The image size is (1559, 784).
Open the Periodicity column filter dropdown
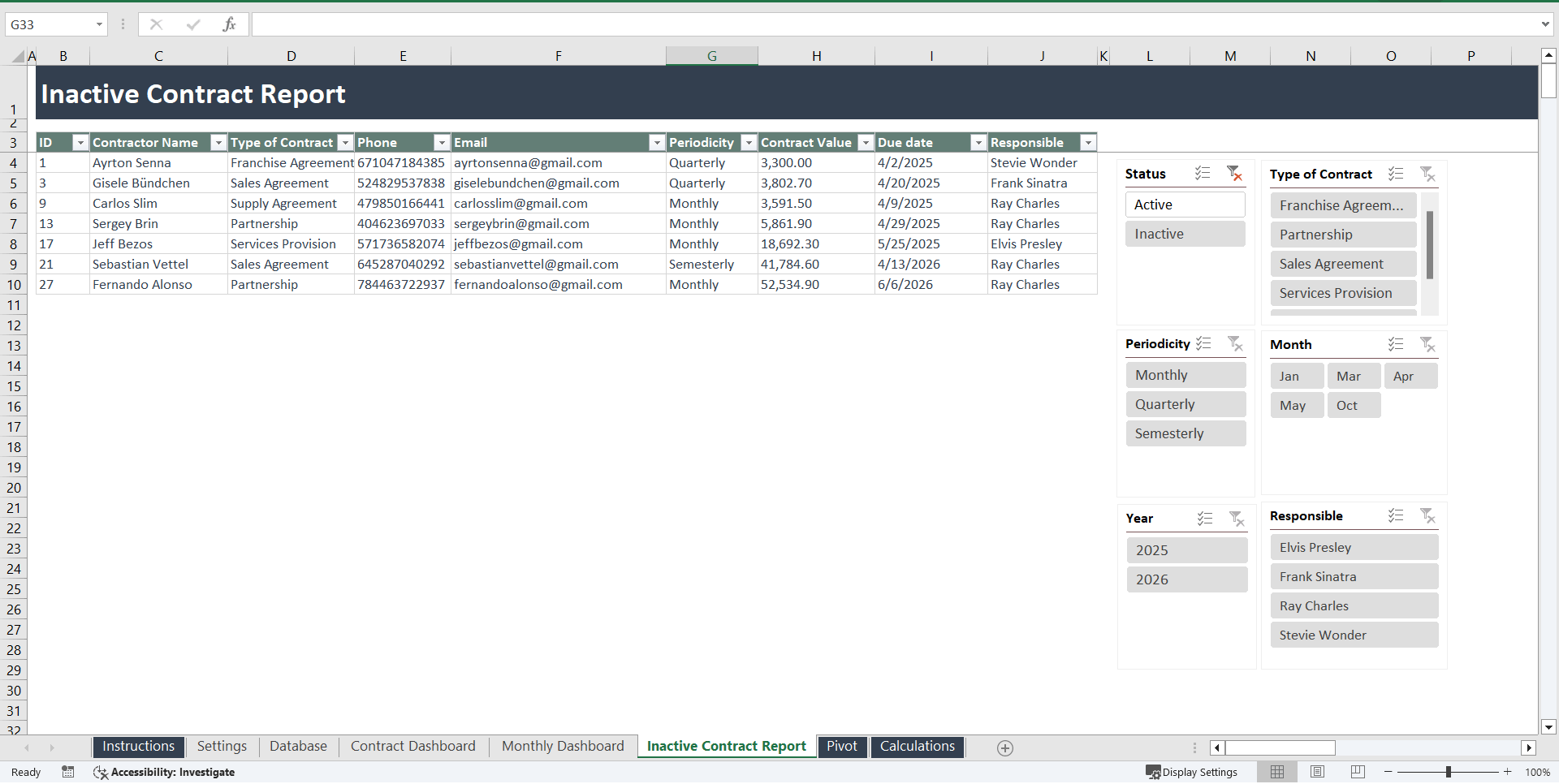pos(749,143)
